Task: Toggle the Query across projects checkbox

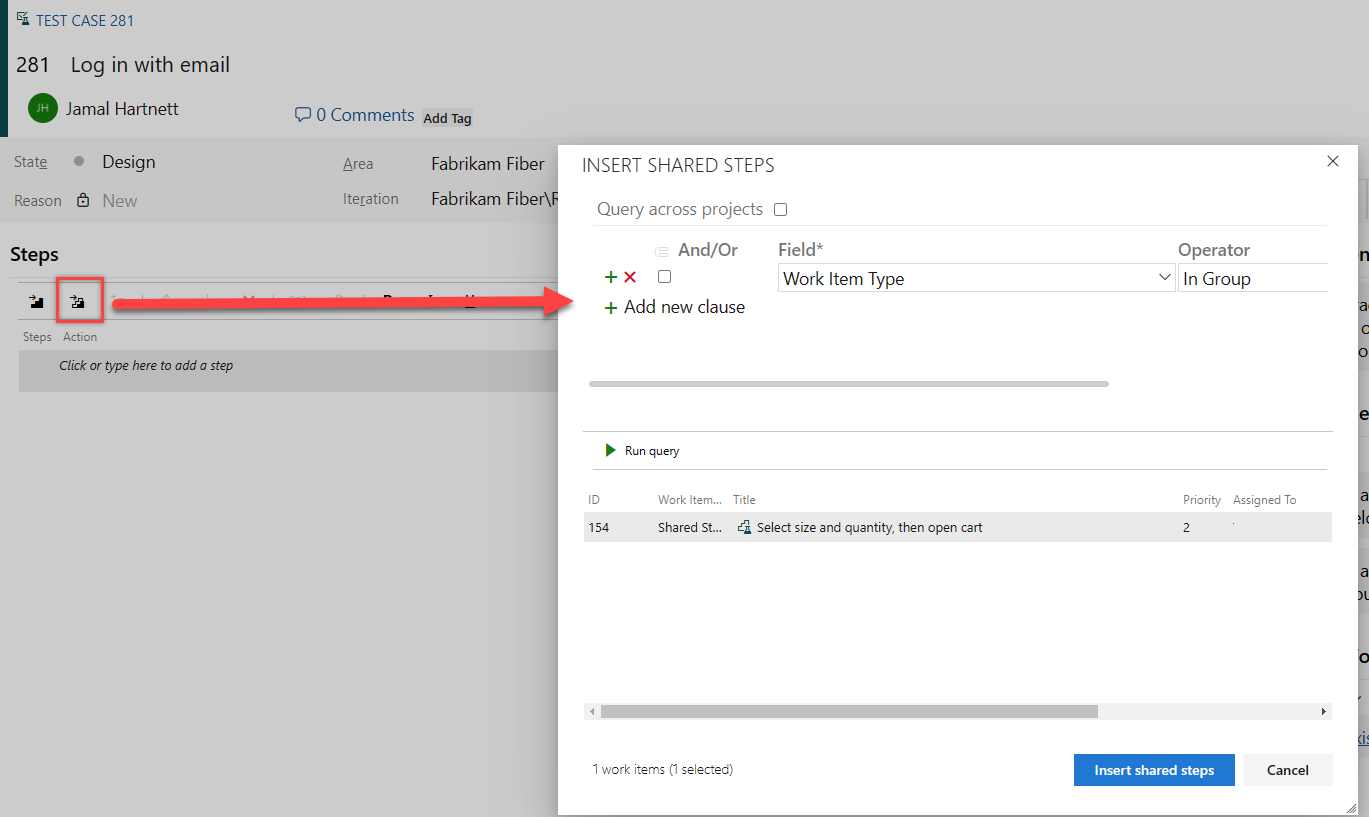Action: (781, 209)
